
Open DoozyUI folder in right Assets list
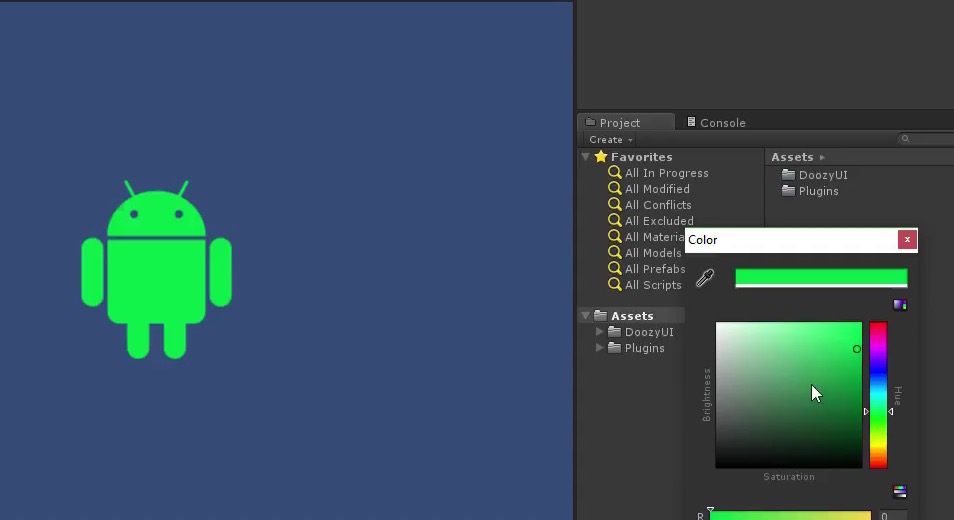click(815, 175)
